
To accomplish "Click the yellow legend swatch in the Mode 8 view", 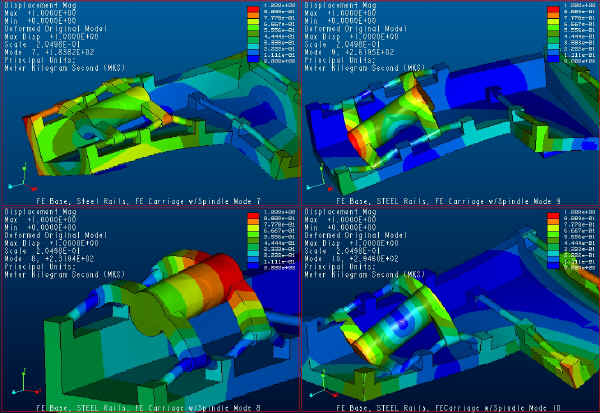I will pyautogui.click(x=253, y=228).
